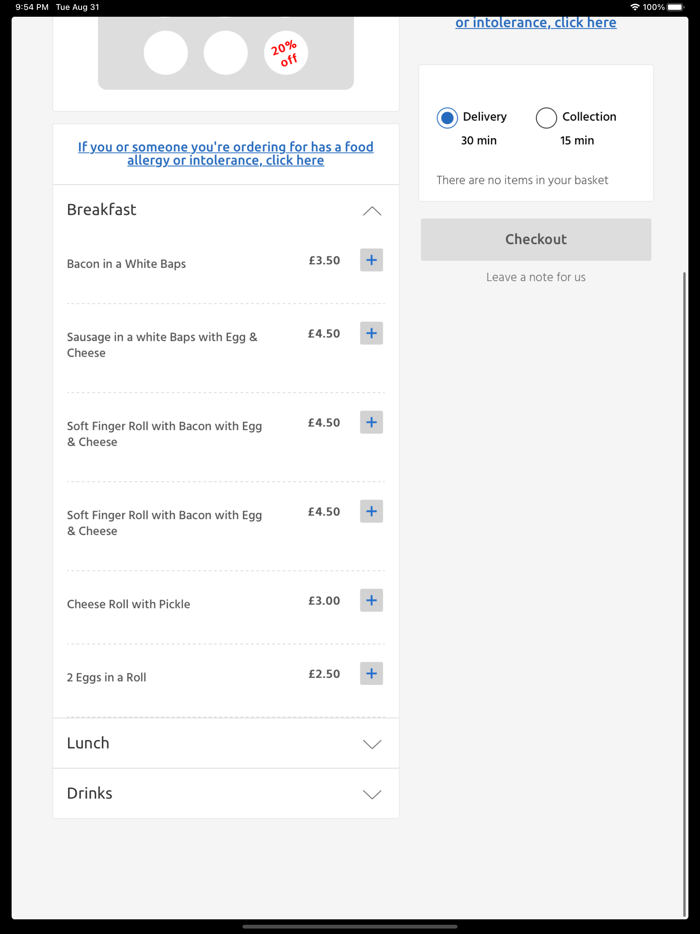Add Bacon in a White Baps to basket

tap(371, 260)
